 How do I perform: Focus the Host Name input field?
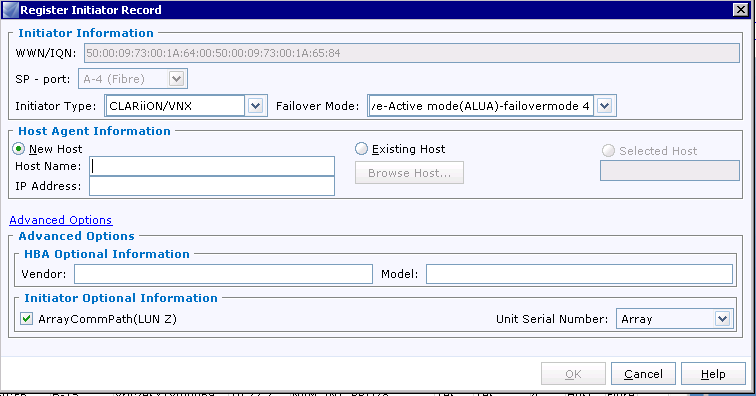pyautogui.click(x=212, y=166)
